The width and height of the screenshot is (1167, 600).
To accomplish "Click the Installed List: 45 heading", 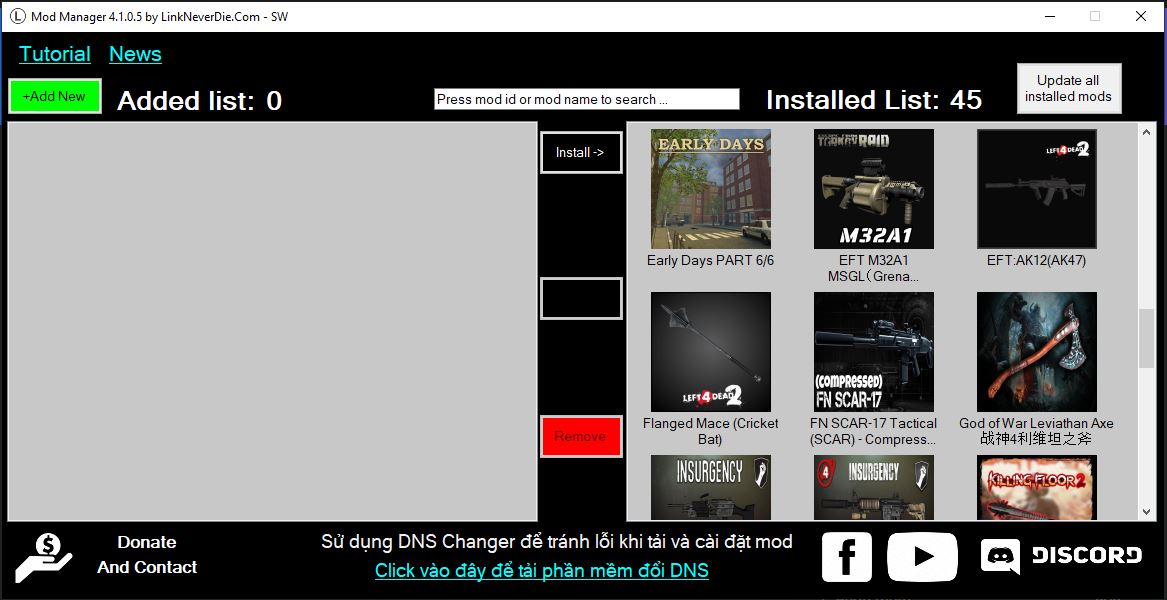I will pos(875,100).
